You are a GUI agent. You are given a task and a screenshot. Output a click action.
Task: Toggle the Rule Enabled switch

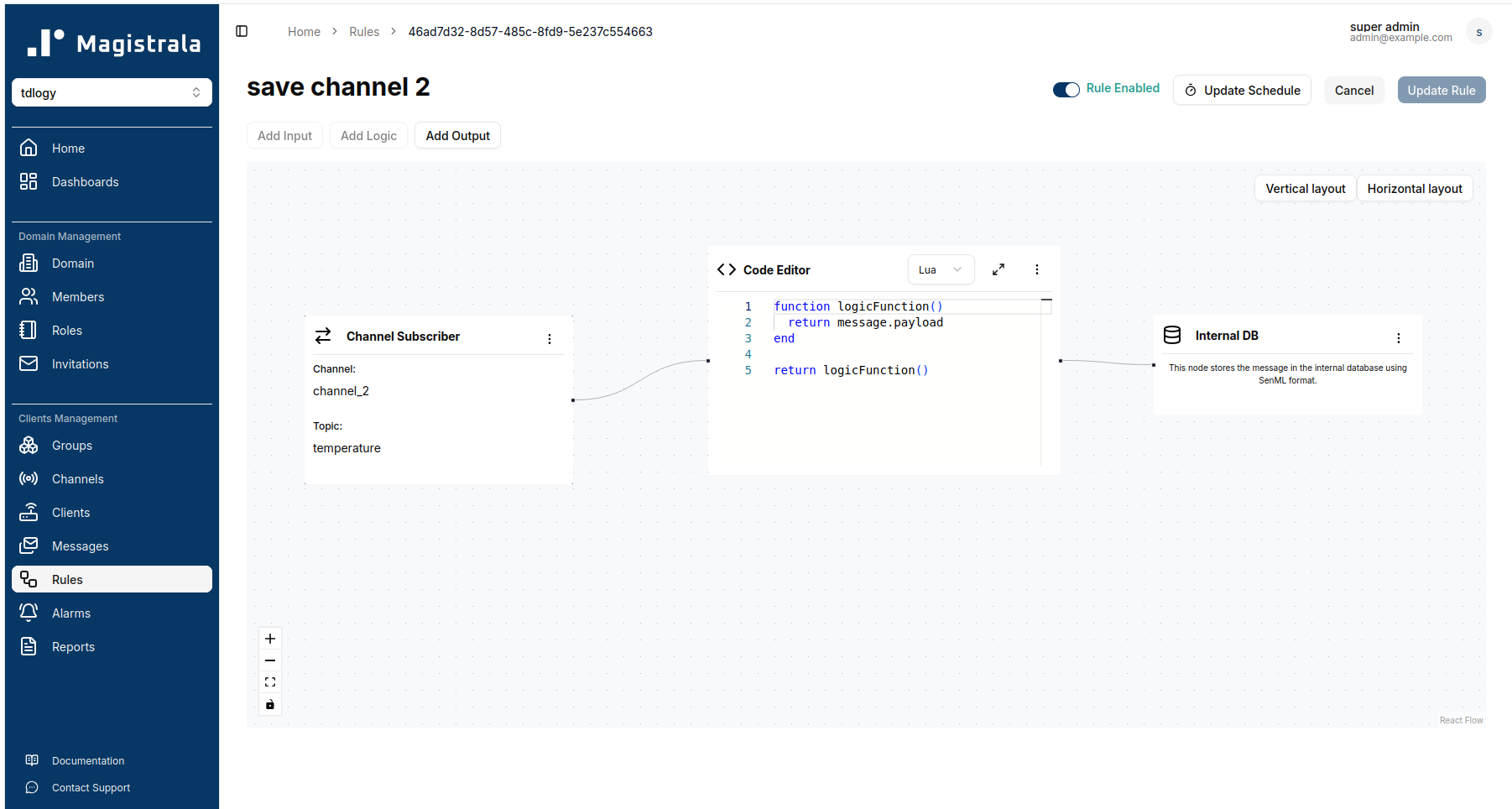pos(1066,90)
